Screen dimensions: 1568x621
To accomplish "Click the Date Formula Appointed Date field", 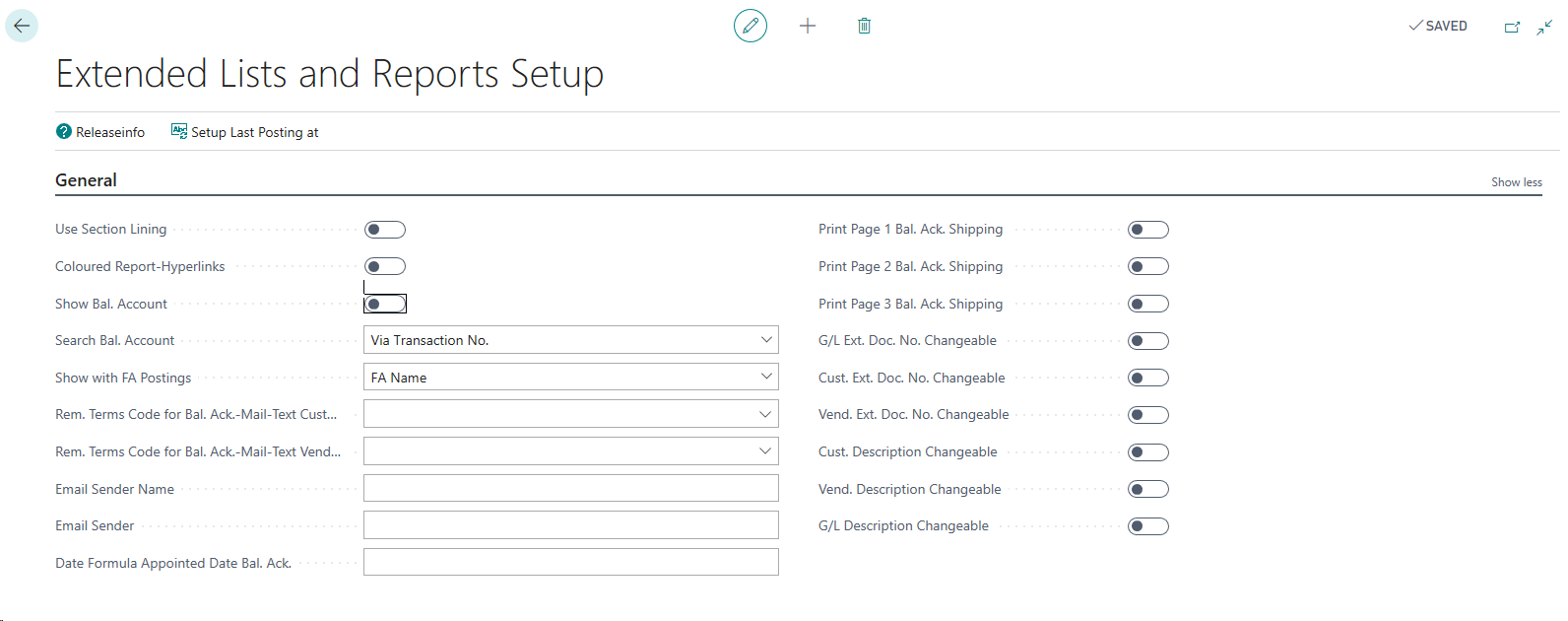I will (x=570, y=563).
